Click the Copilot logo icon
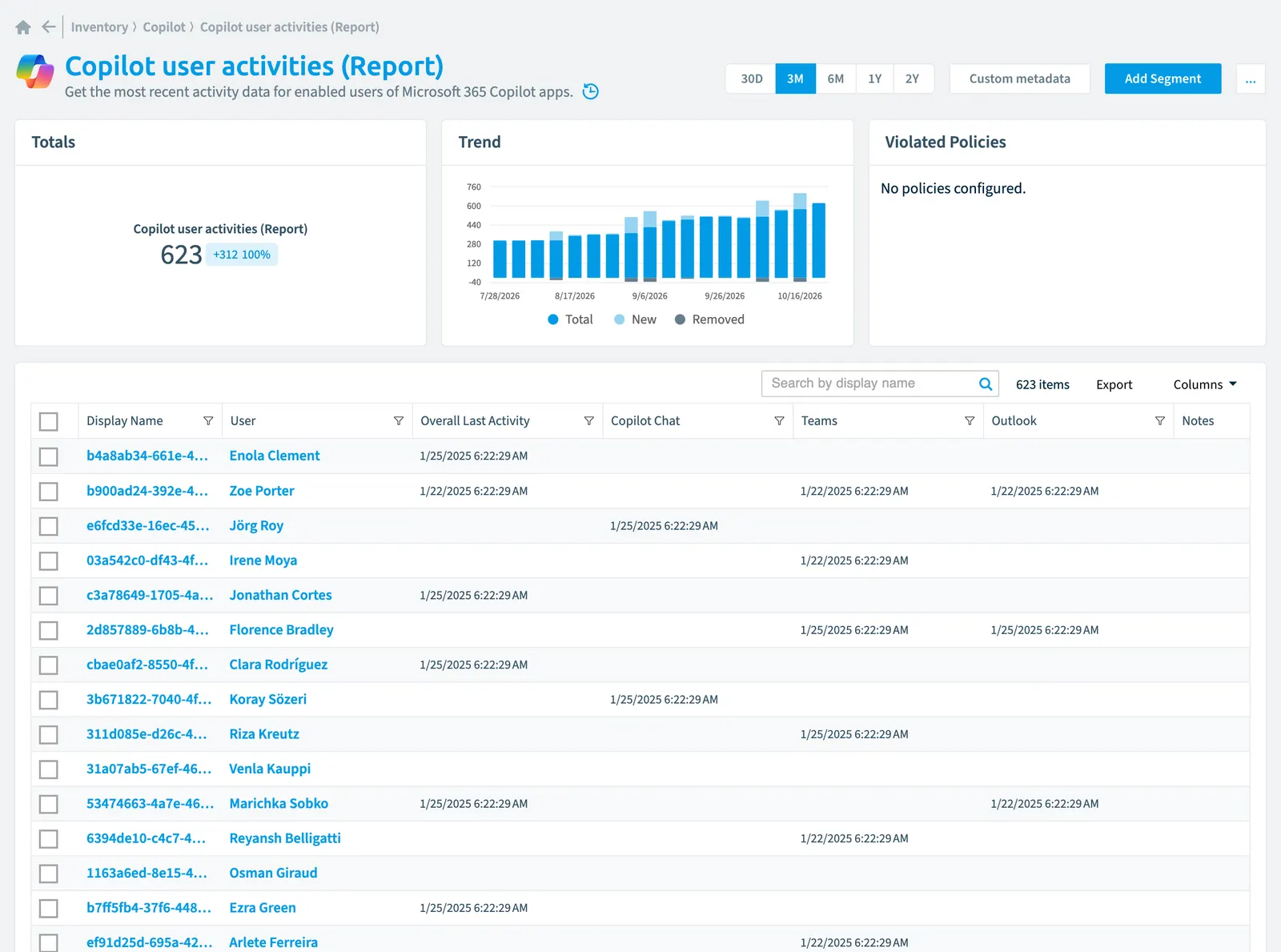 (35, 71)
